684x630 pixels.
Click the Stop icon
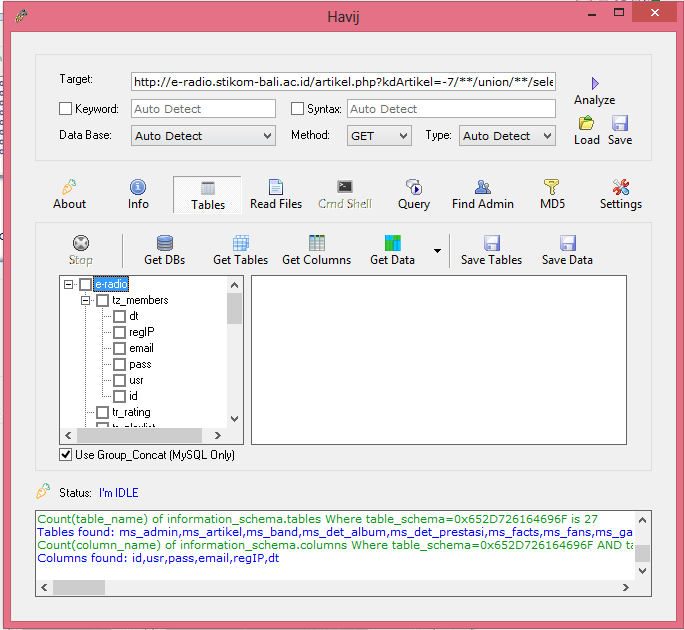81,243
